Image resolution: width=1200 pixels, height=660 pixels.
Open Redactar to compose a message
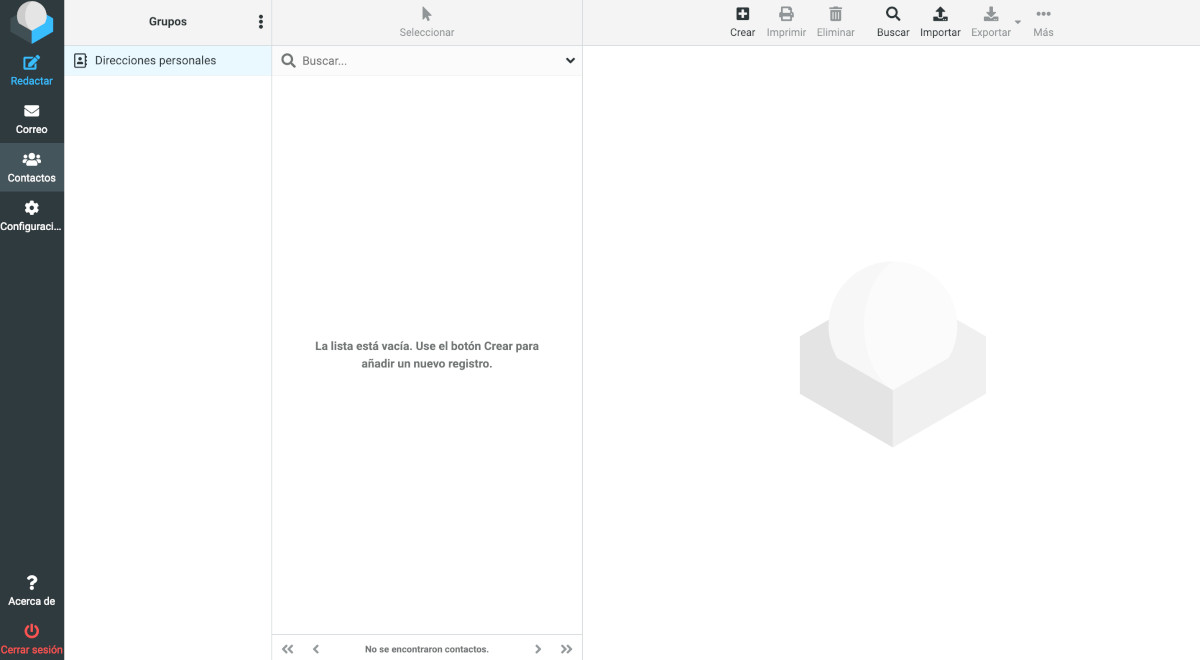pos(32,71)
